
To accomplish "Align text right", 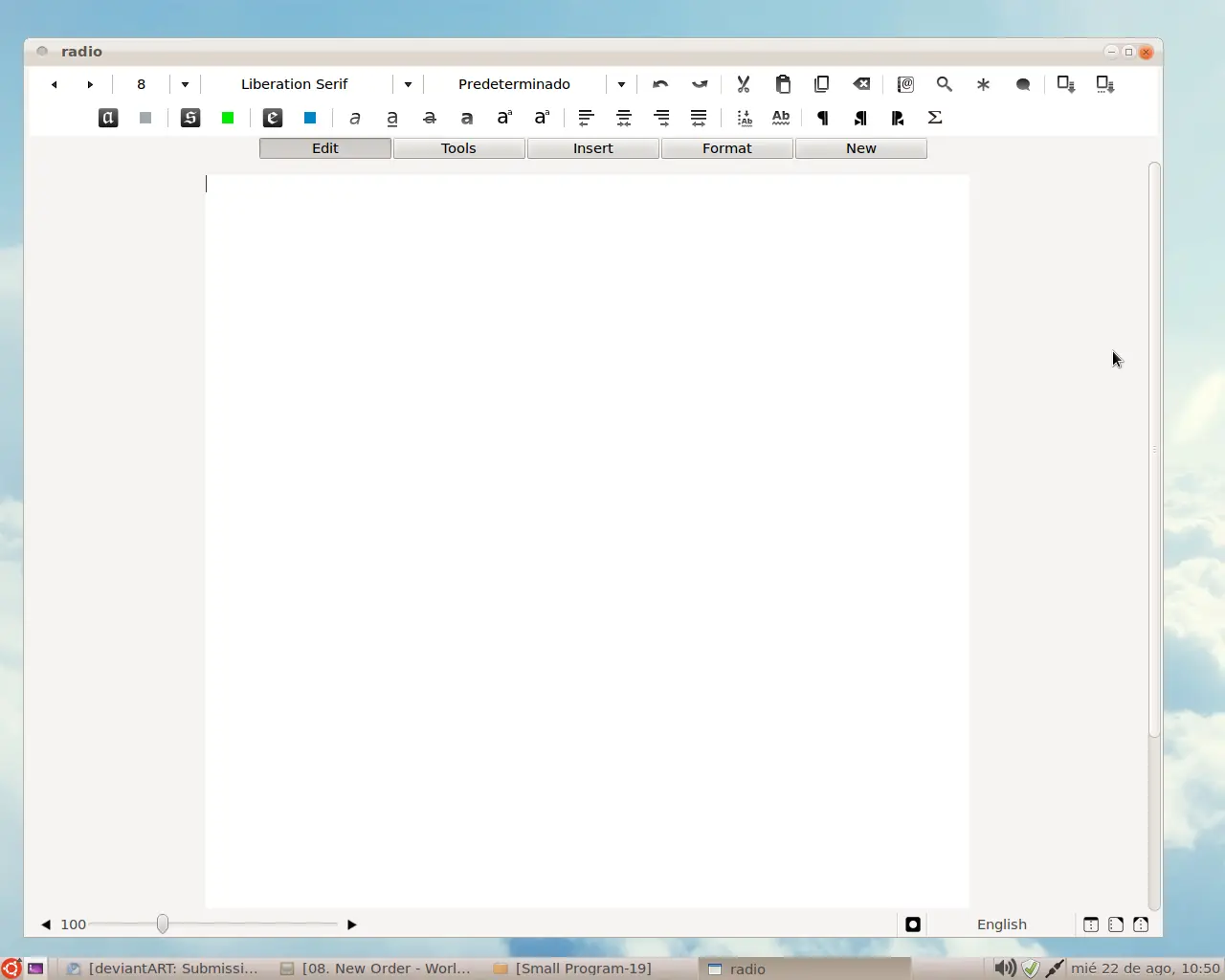I will [x=661, y=118].
